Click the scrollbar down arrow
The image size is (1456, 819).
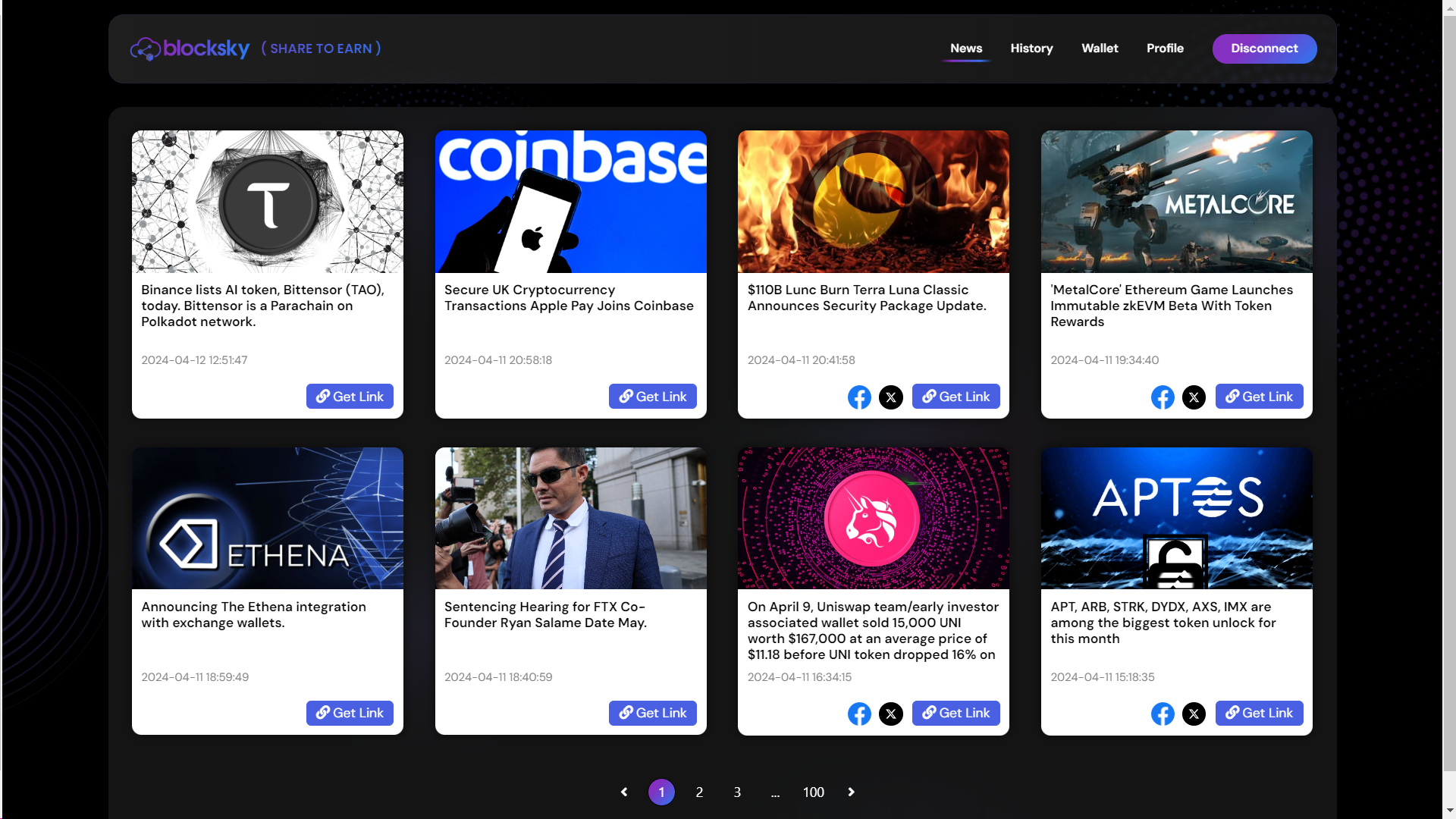tap(1448, 812)
